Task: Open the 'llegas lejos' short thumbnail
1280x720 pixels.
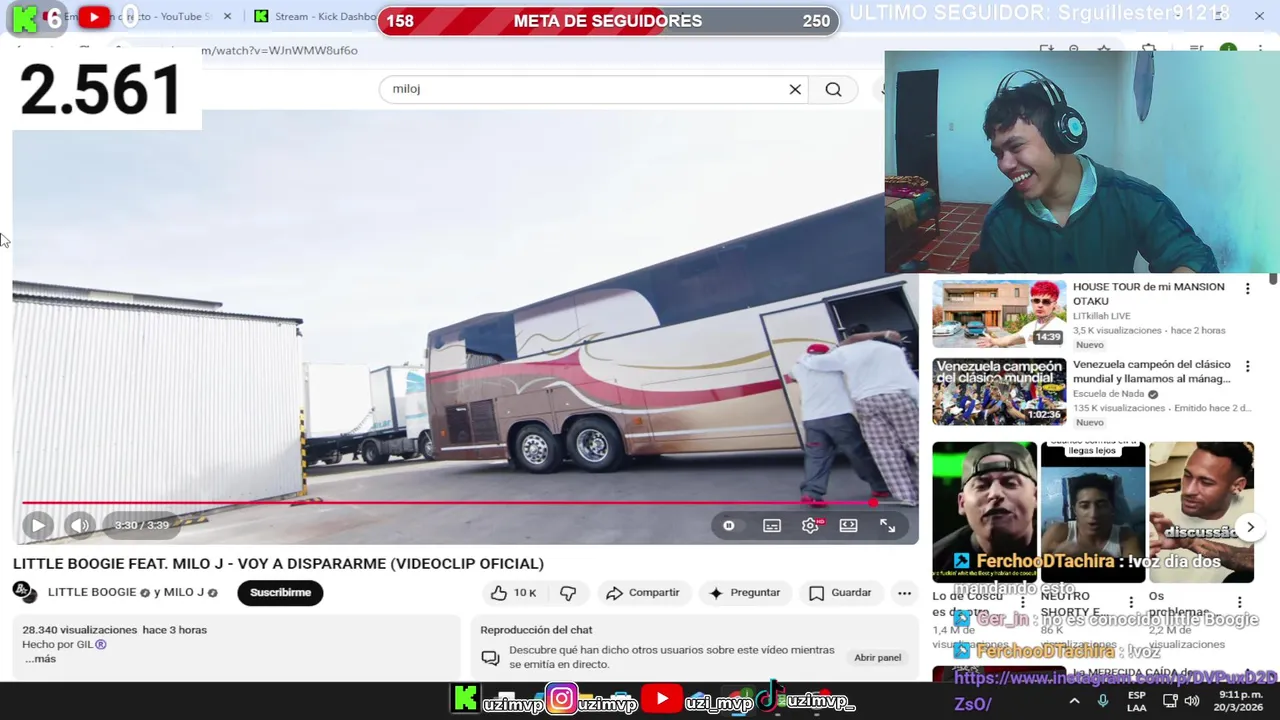Action: point(1093,512)
